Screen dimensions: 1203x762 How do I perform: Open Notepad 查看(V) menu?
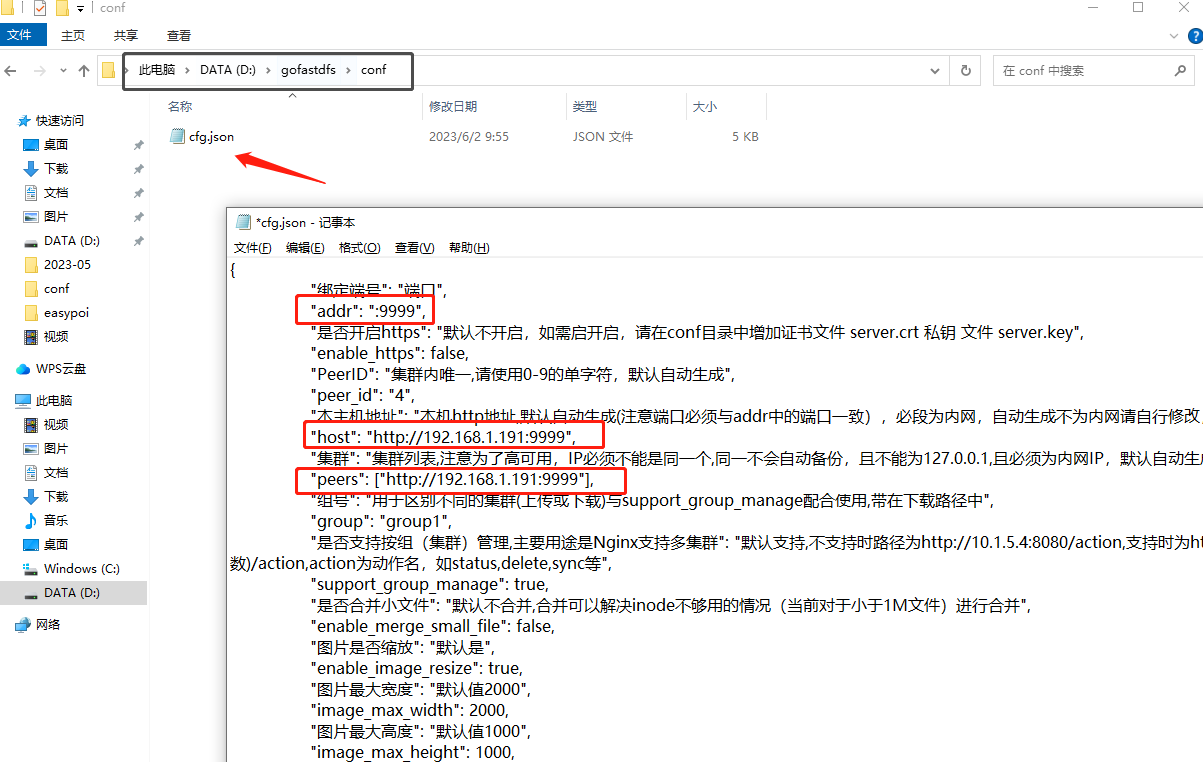pyautogui.click(x=414, y=248)
